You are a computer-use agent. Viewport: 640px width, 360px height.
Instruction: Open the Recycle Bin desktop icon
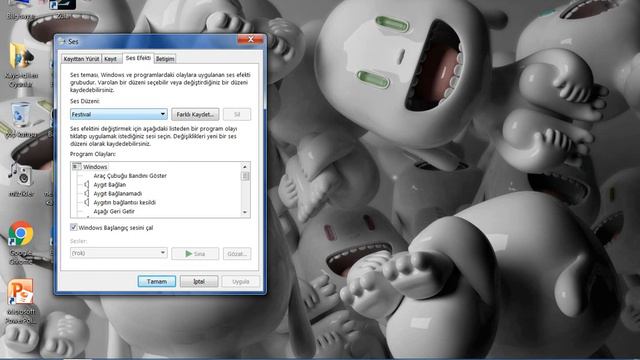coord(21,119)
